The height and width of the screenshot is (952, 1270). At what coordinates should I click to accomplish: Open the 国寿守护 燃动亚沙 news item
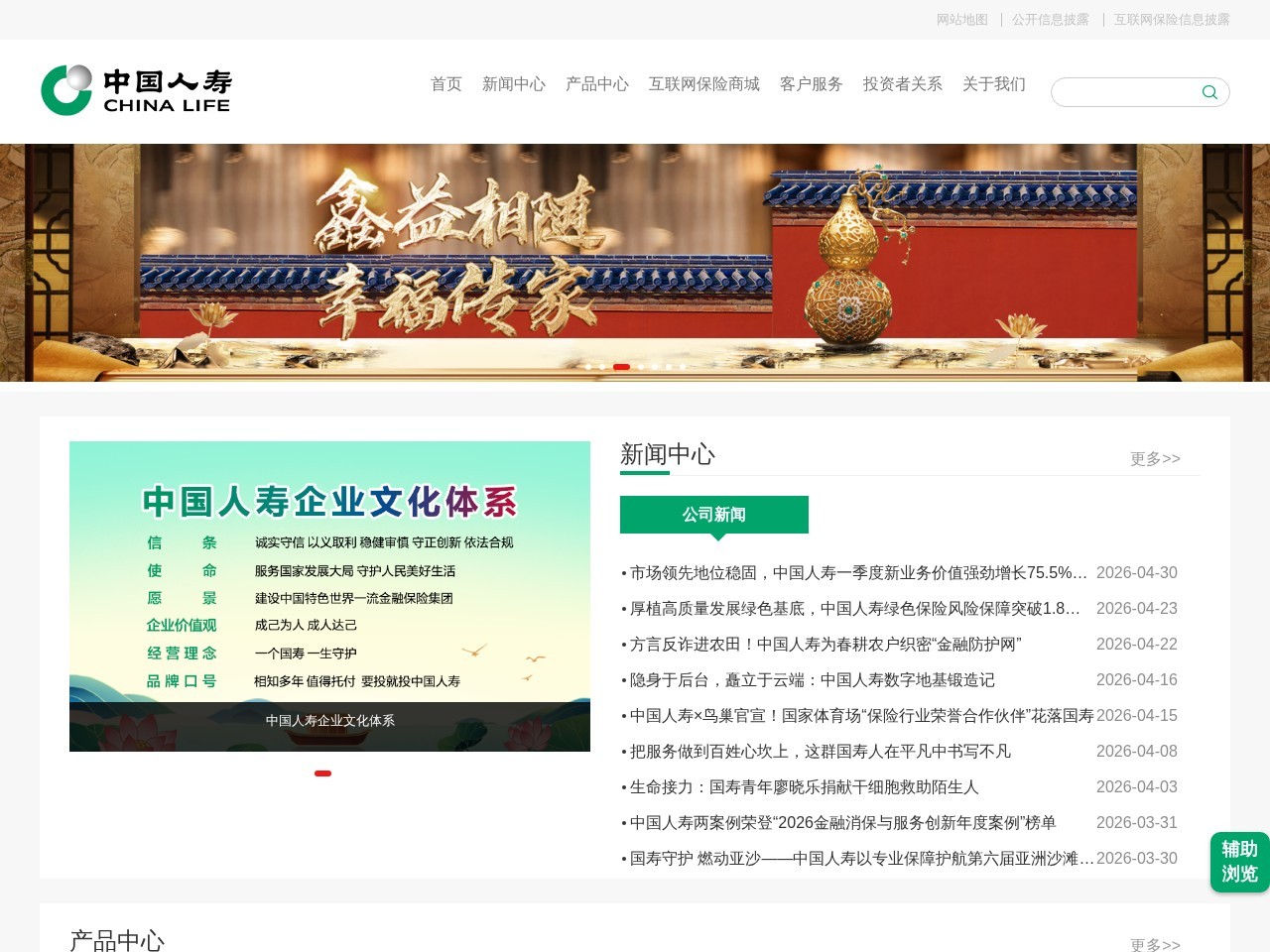tap(862, 858)
